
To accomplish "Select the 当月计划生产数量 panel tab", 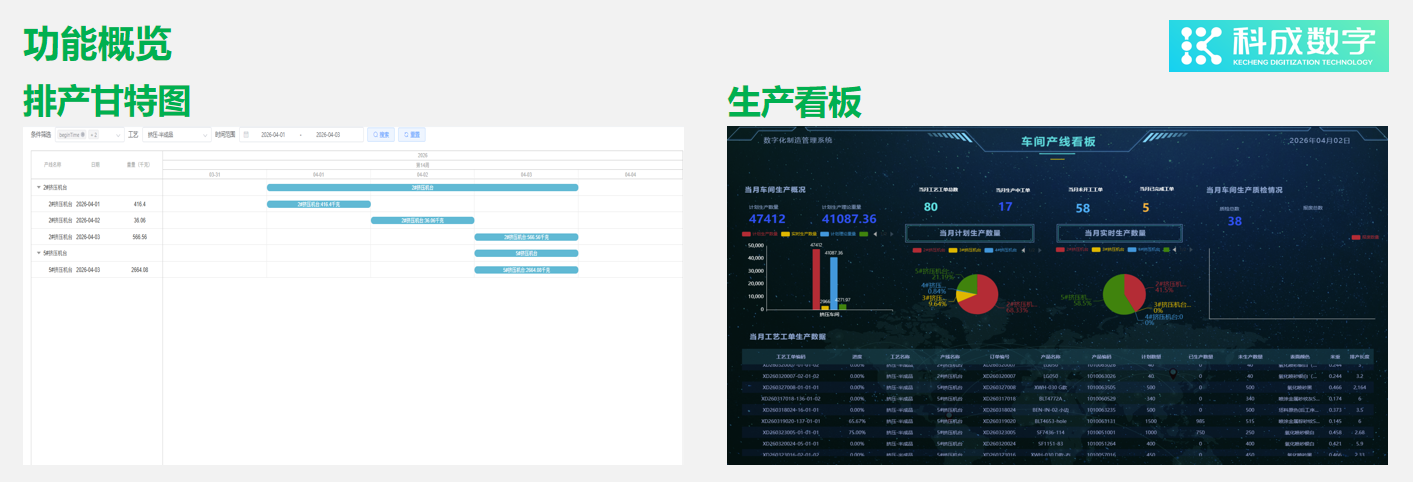I will coord(969,233).
